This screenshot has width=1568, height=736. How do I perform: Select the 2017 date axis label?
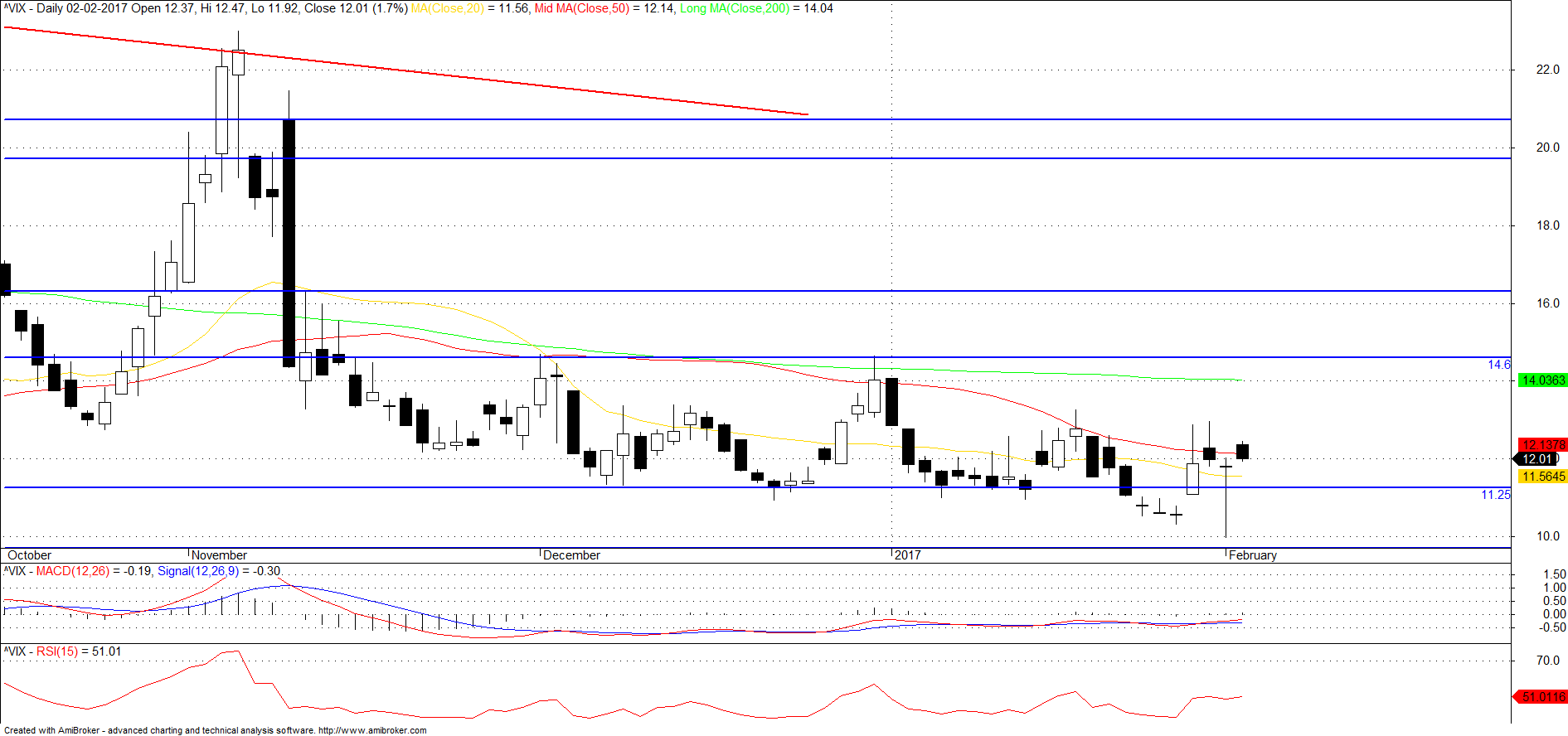[x=908, y=555]
